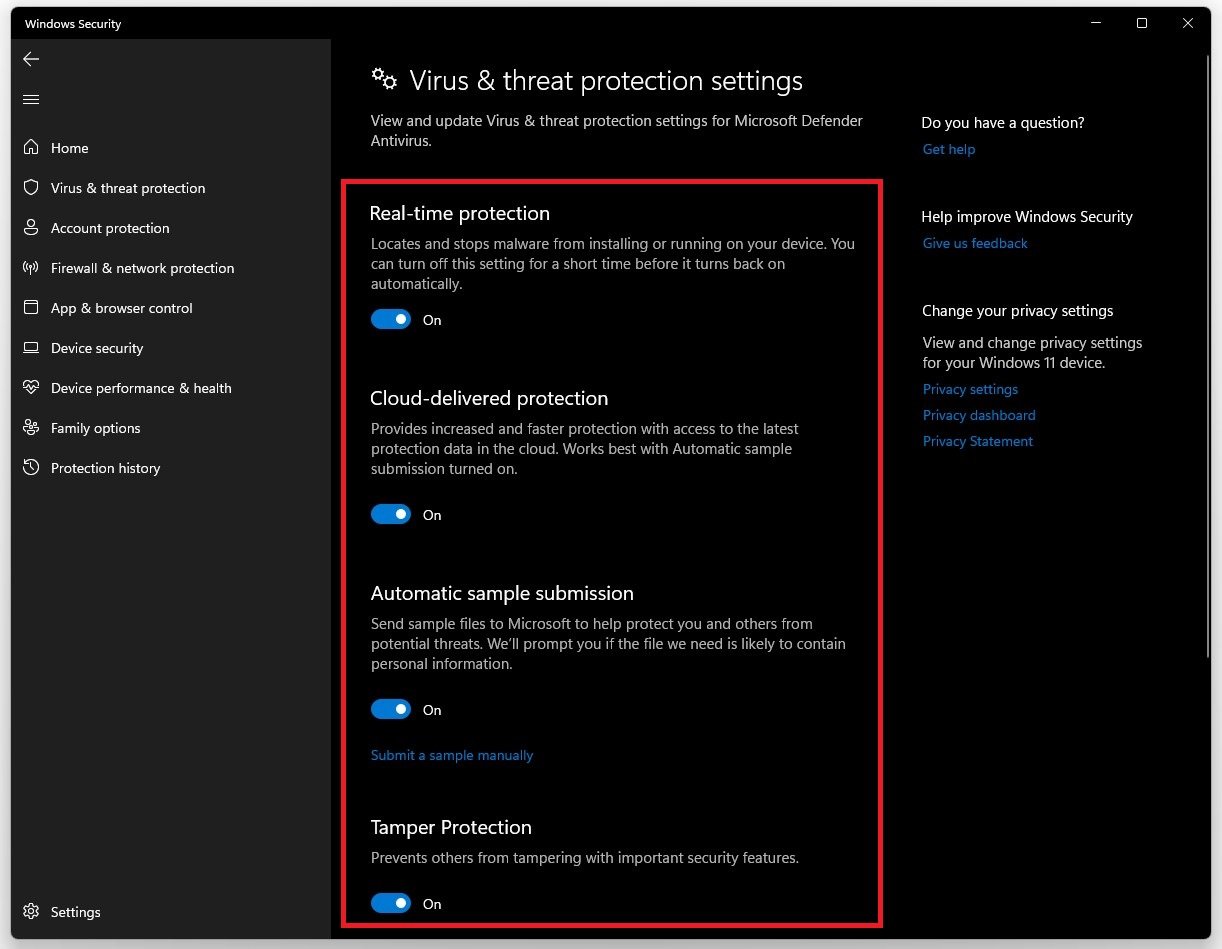Click the Account protection person icon
Image resolution: width=1222 pixels, height=949 pixels.
point(31,228)
